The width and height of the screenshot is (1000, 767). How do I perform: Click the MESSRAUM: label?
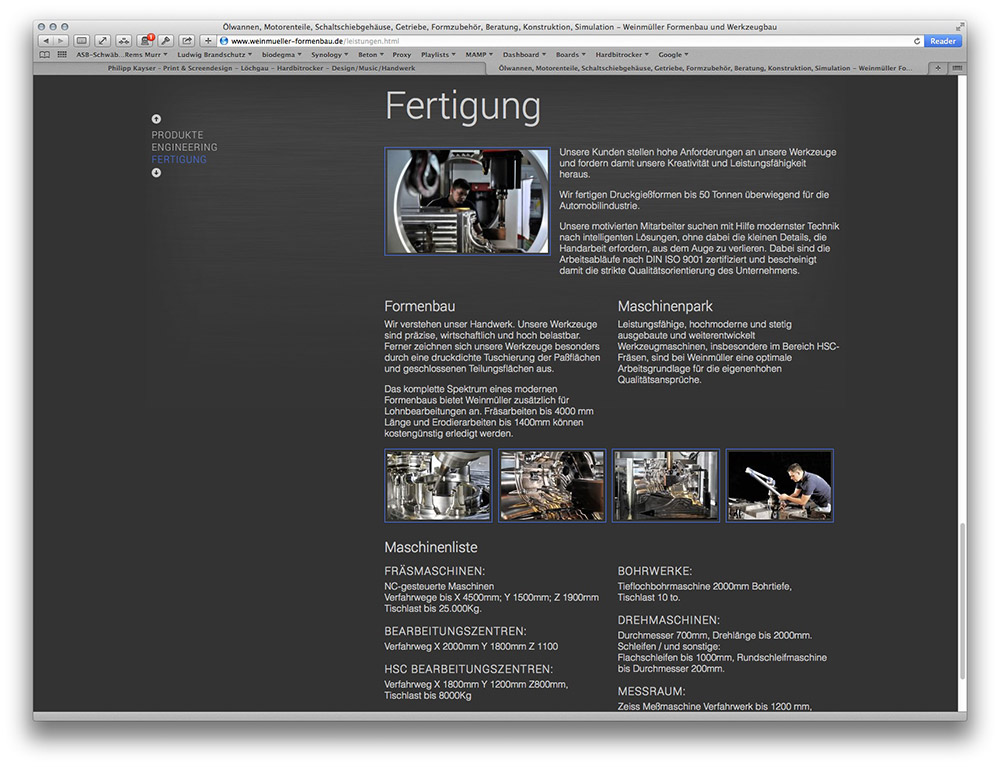651,692
